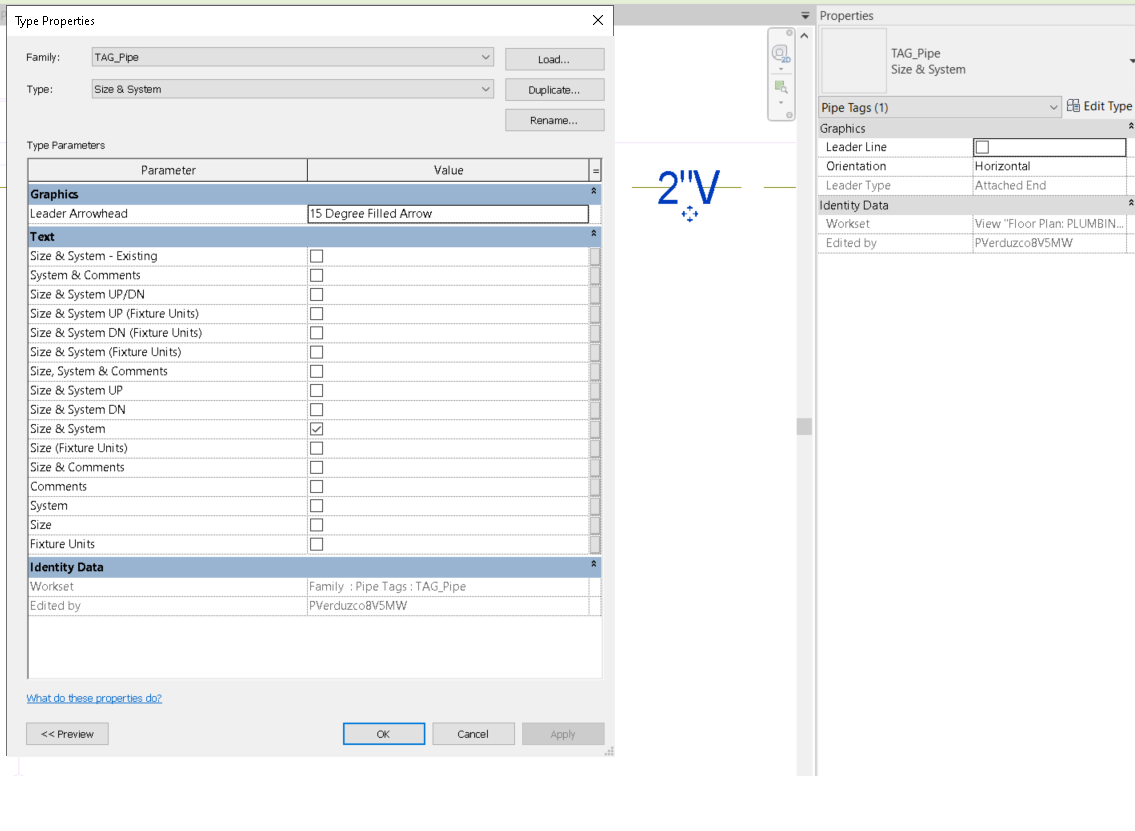Open the Zoom in Region tool
The height and width of the screenshot is (831, 1135).
(x=780, y=85)
